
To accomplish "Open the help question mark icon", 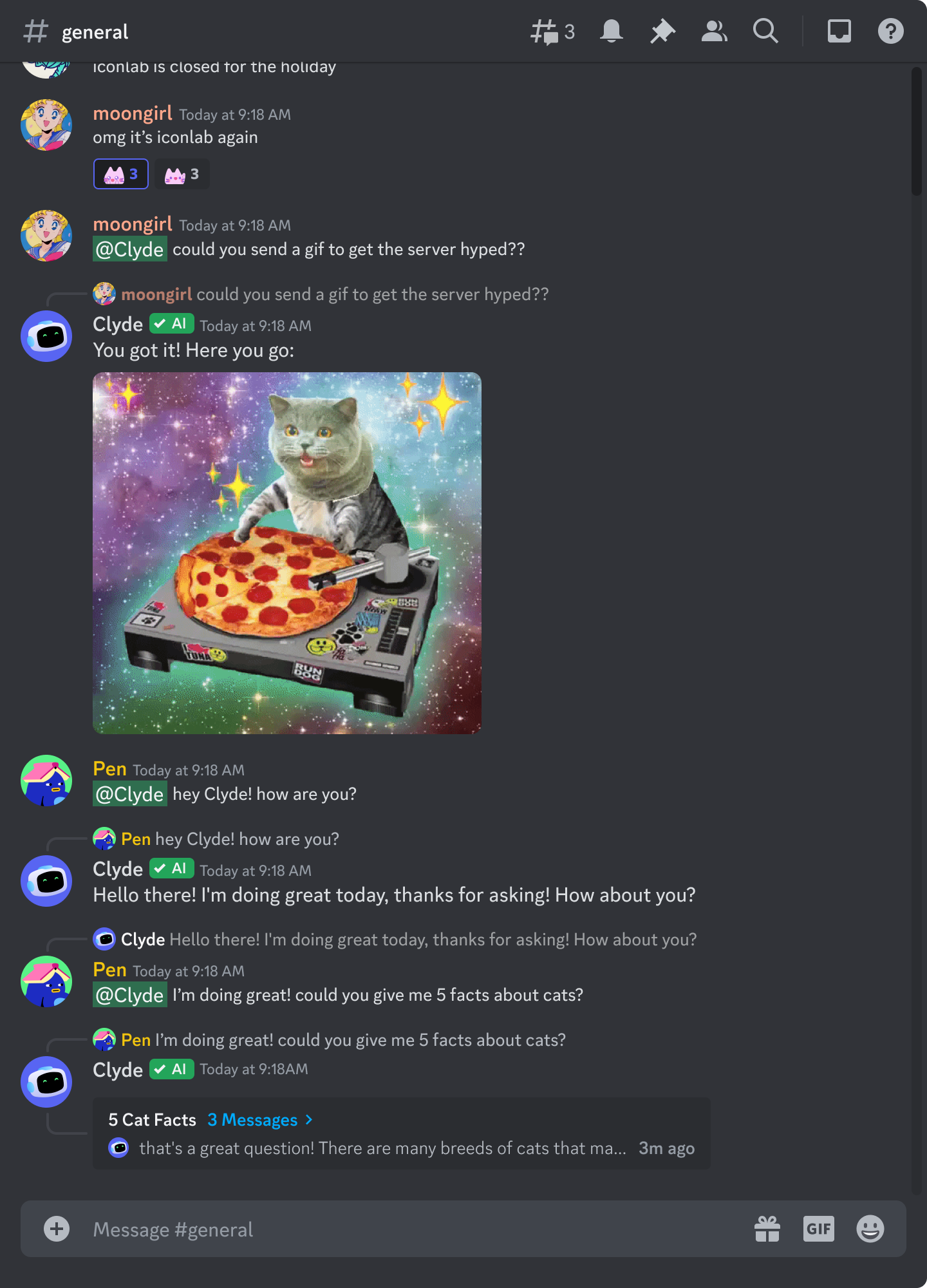I will (x=890, y=32).
